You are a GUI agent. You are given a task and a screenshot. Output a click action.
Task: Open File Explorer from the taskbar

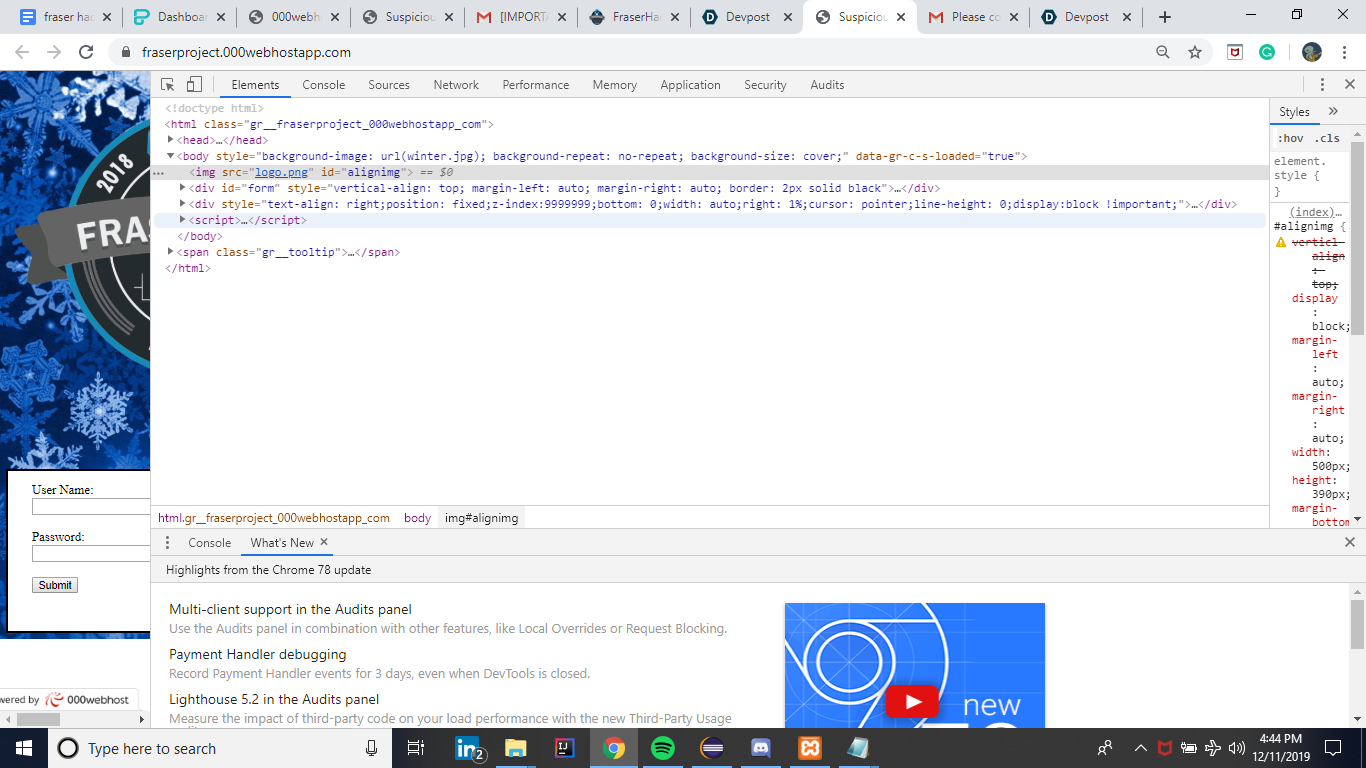(x=515, y=748)
